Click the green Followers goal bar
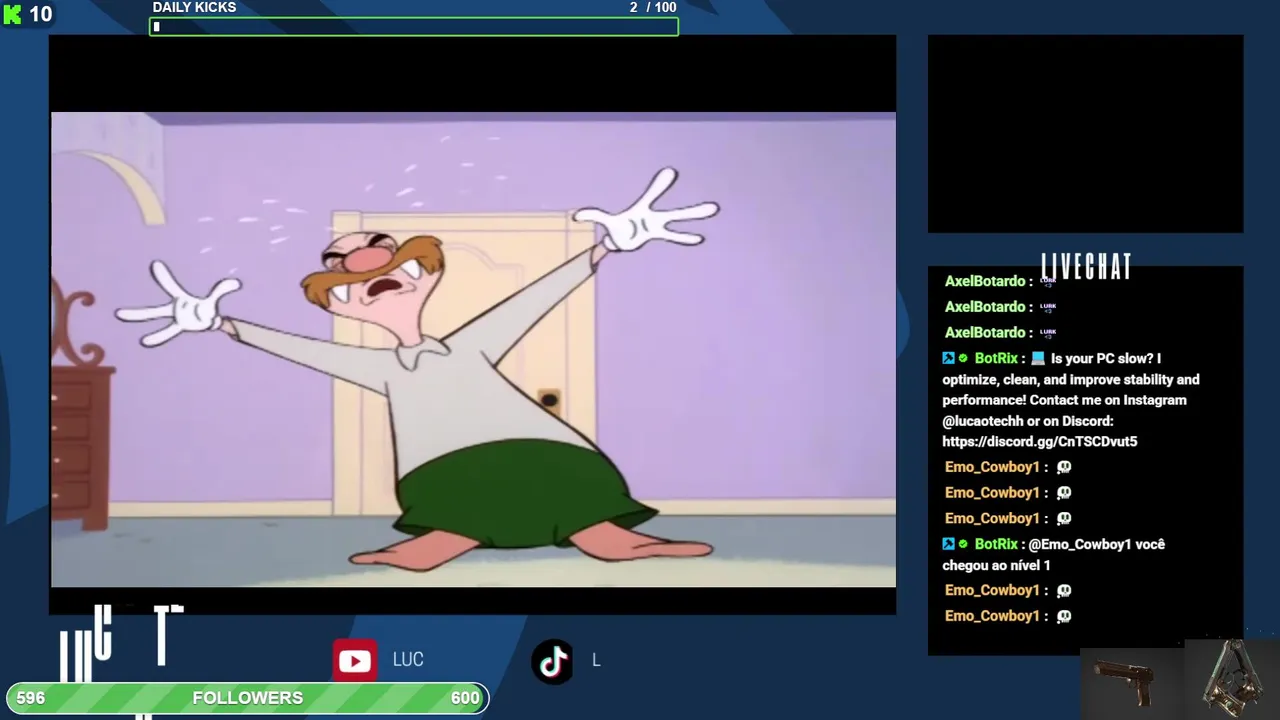Image resolution: width=1280 pixels, height=720 pixels. coord(248,698)
